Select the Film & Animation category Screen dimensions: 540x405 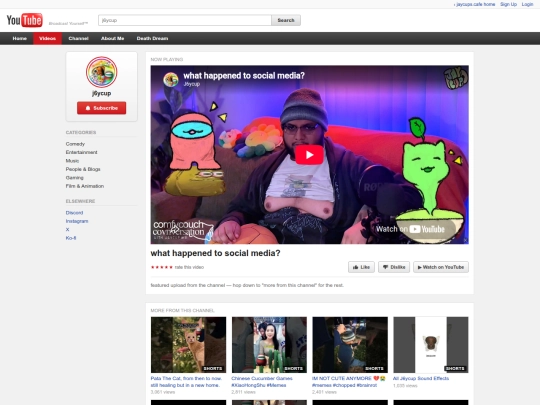[85, 186]
